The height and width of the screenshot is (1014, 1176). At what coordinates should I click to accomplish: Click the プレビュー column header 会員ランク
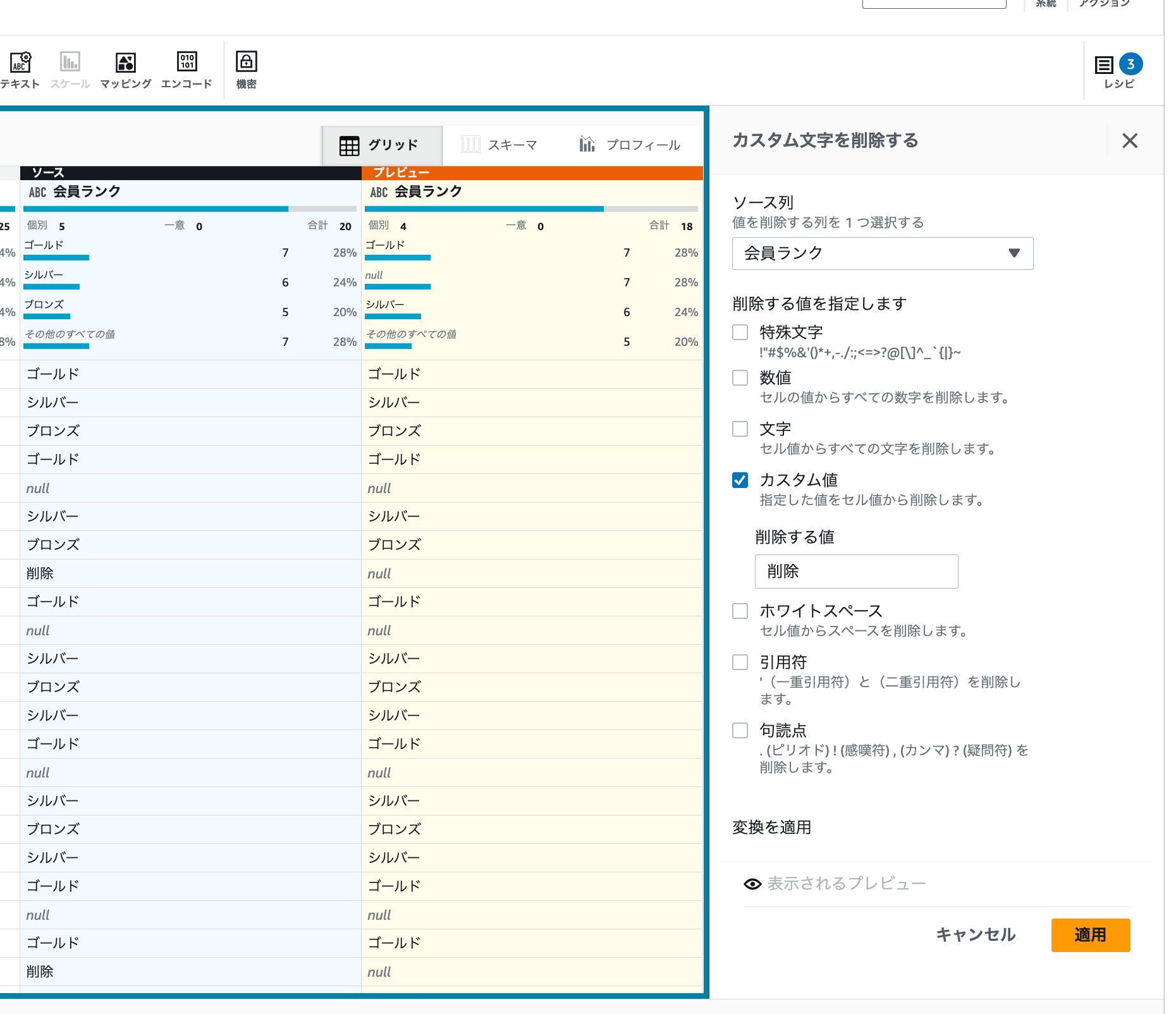(428, 192)
